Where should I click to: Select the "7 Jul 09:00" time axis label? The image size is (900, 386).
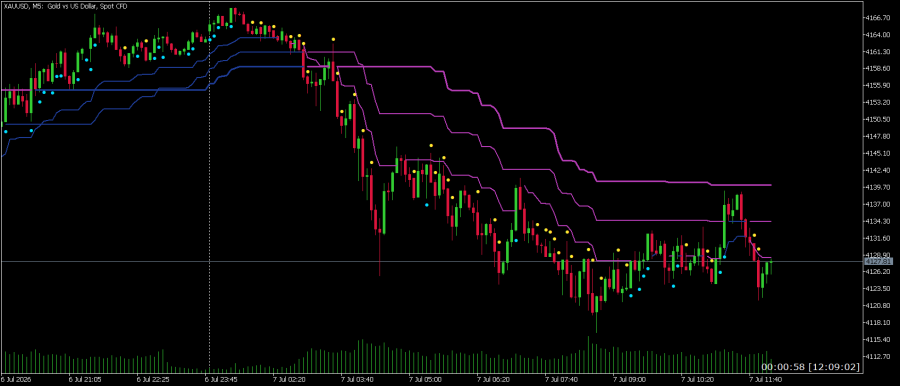[630, 380]
